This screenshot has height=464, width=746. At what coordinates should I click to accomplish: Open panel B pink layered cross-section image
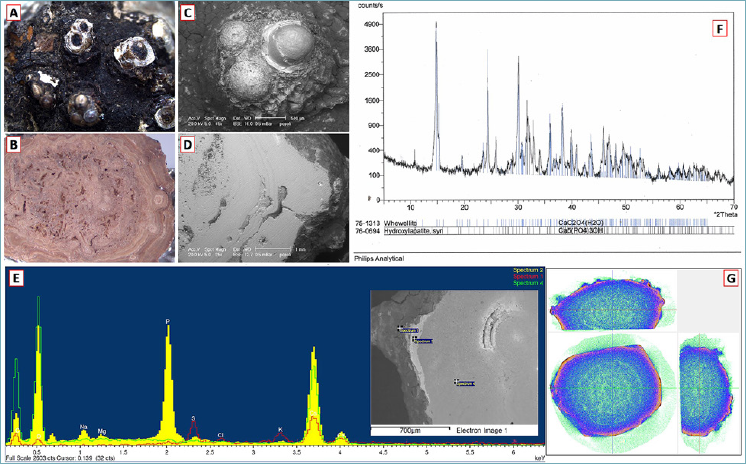(89, 197)
